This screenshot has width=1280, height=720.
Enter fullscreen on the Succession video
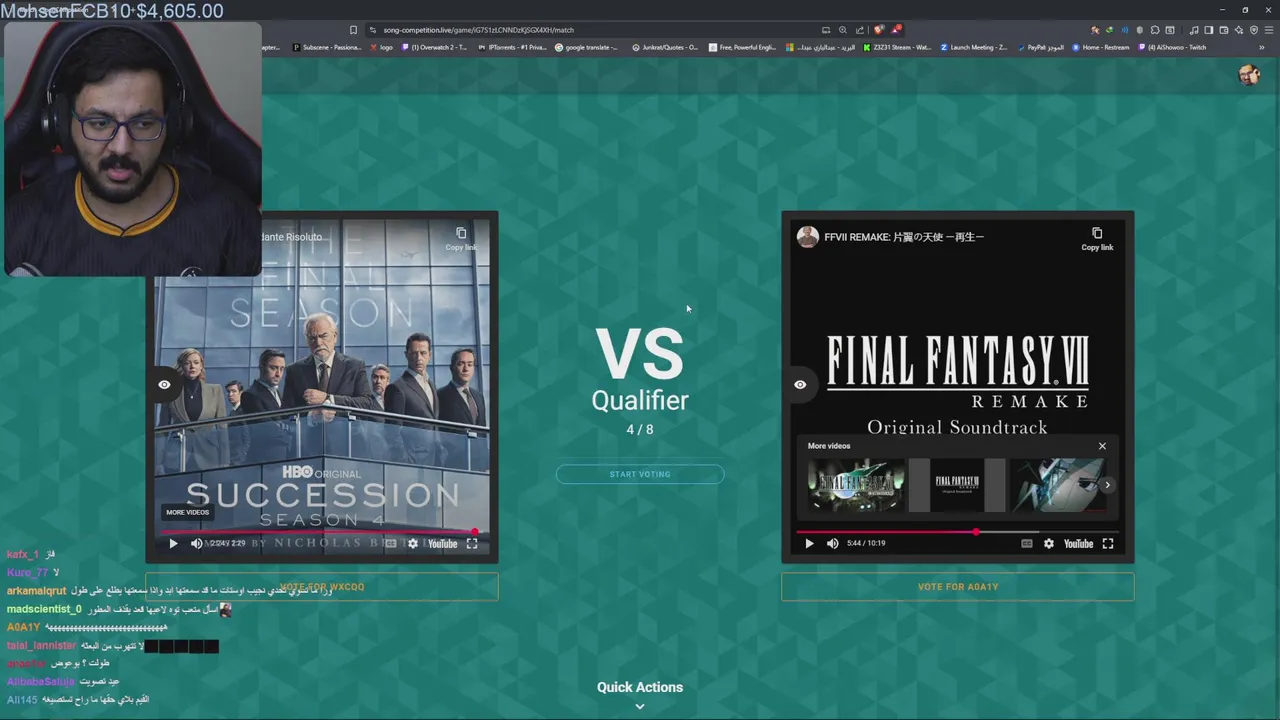[472, 544]
